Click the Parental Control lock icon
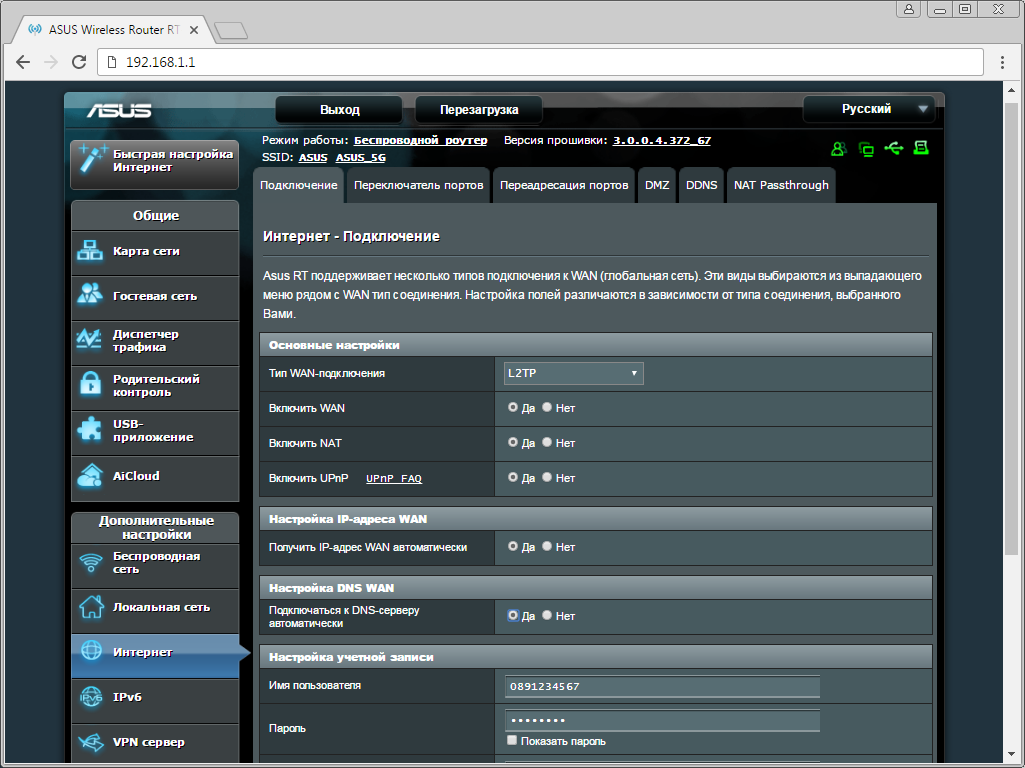1025x768 pixels. tap(90, 384)
